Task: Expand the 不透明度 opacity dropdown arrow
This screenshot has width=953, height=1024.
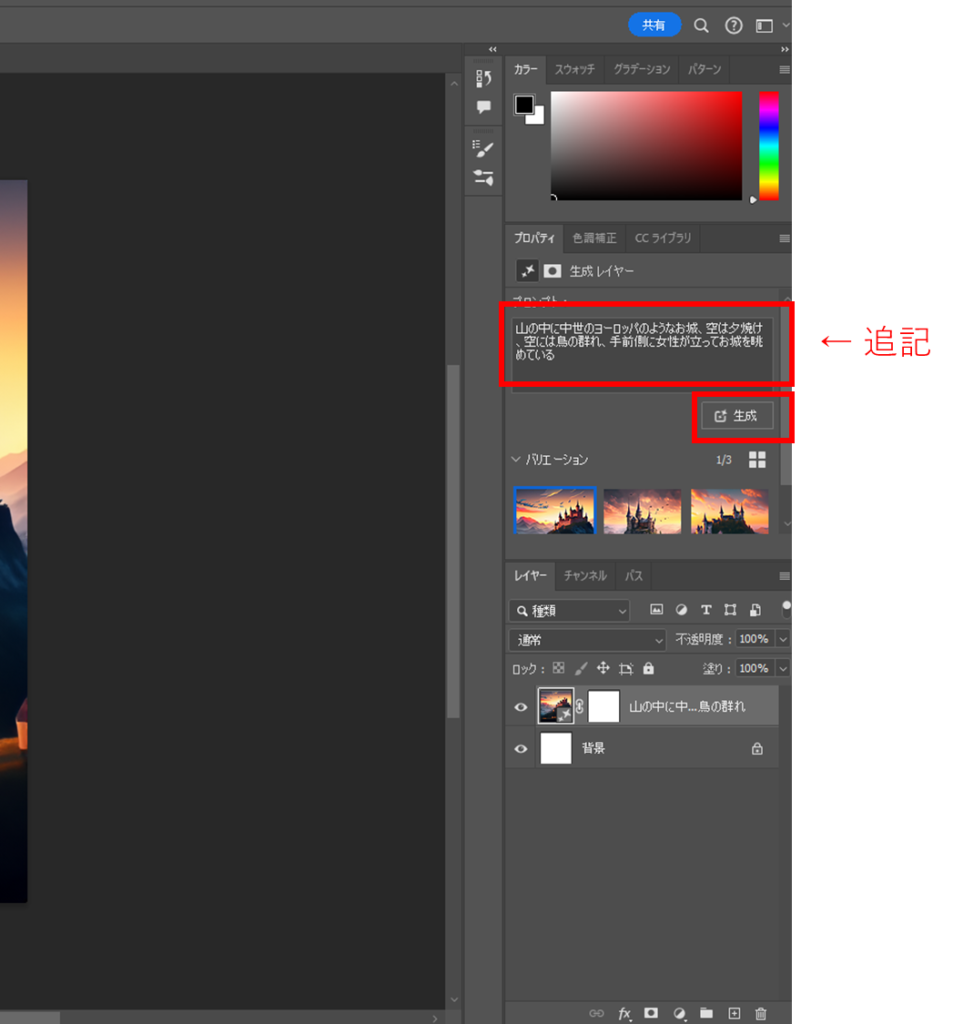Action: 782,639
